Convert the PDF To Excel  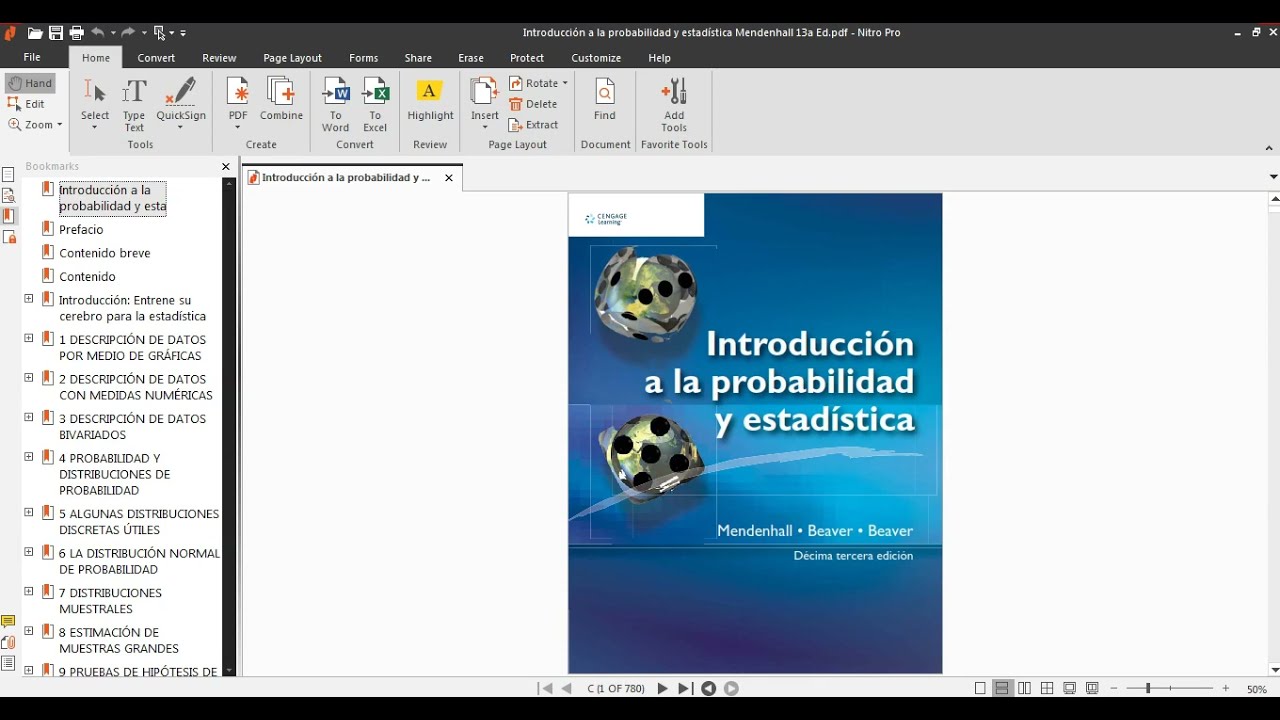pos(375,103)
